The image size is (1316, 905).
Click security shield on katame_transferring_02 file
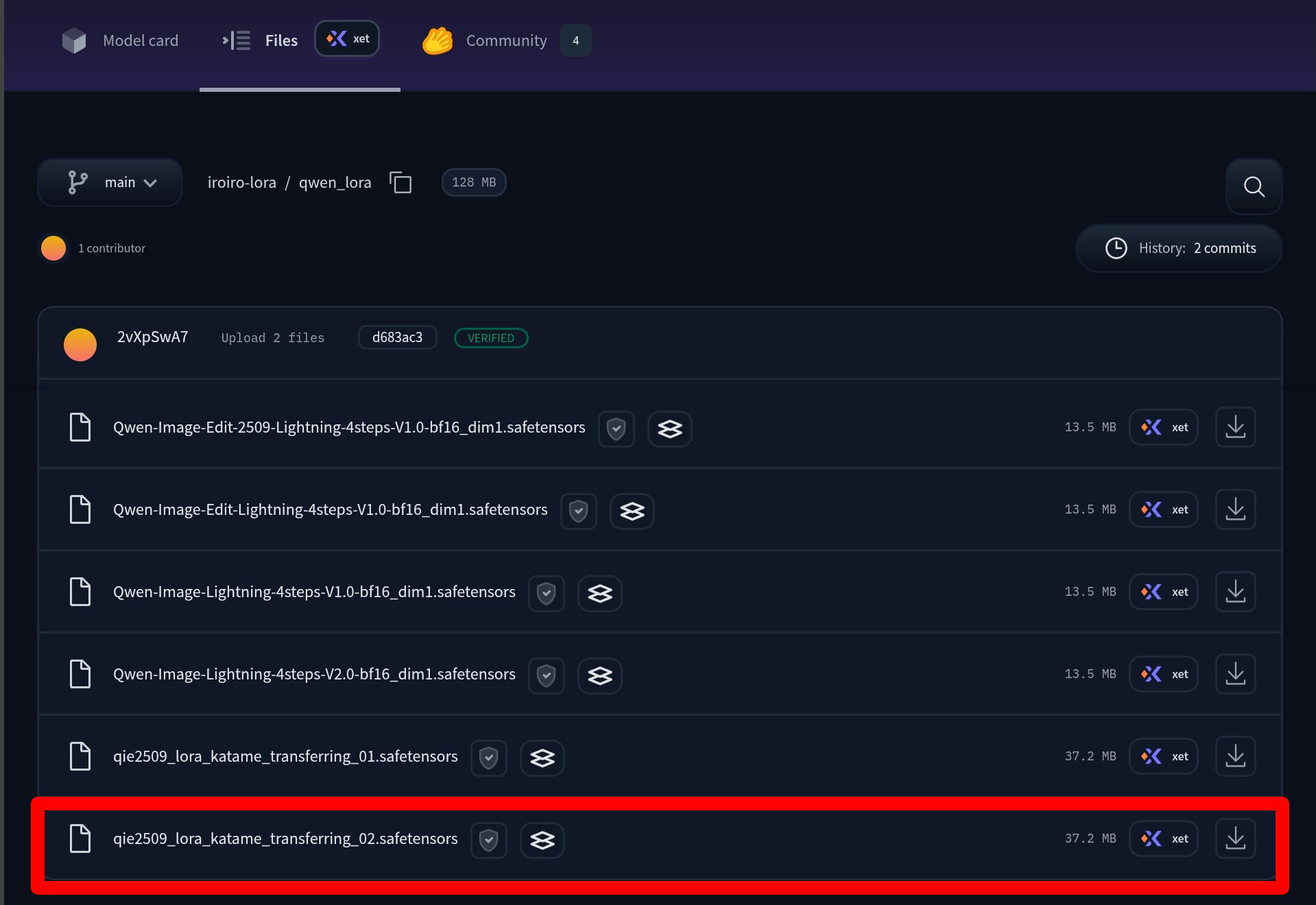(488, 840)
